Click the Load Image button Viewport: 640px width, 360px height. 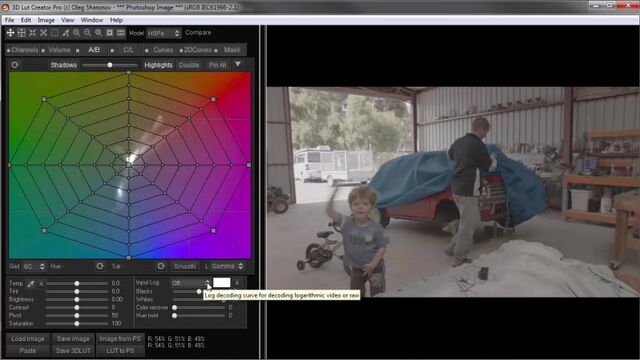(28, 339)
